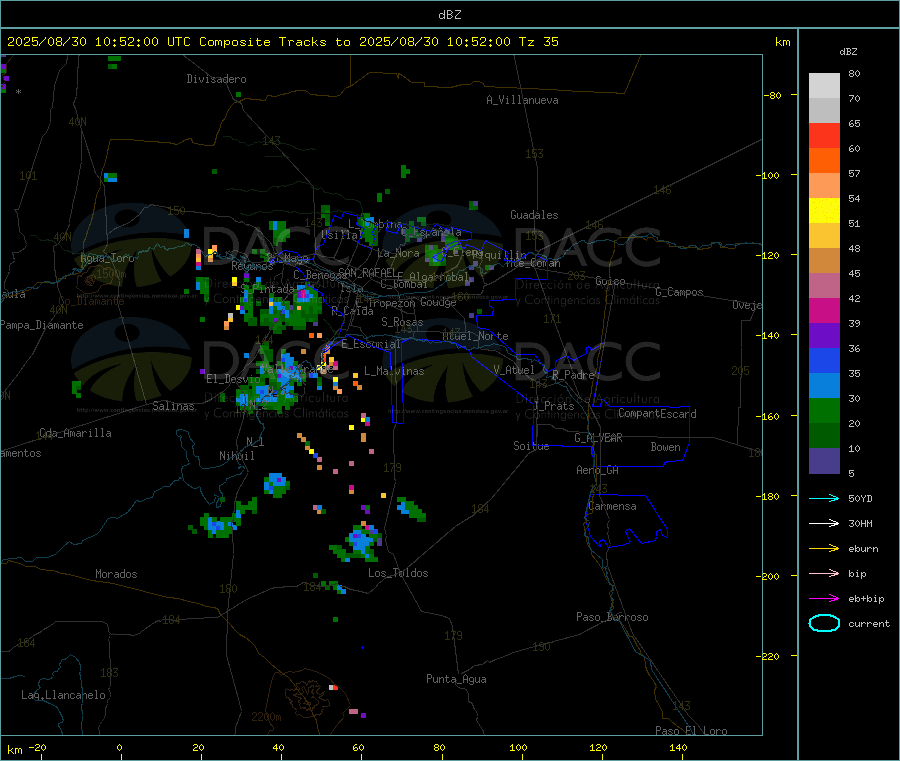Click the storm cell south of Nihuil

click(277, 484)
